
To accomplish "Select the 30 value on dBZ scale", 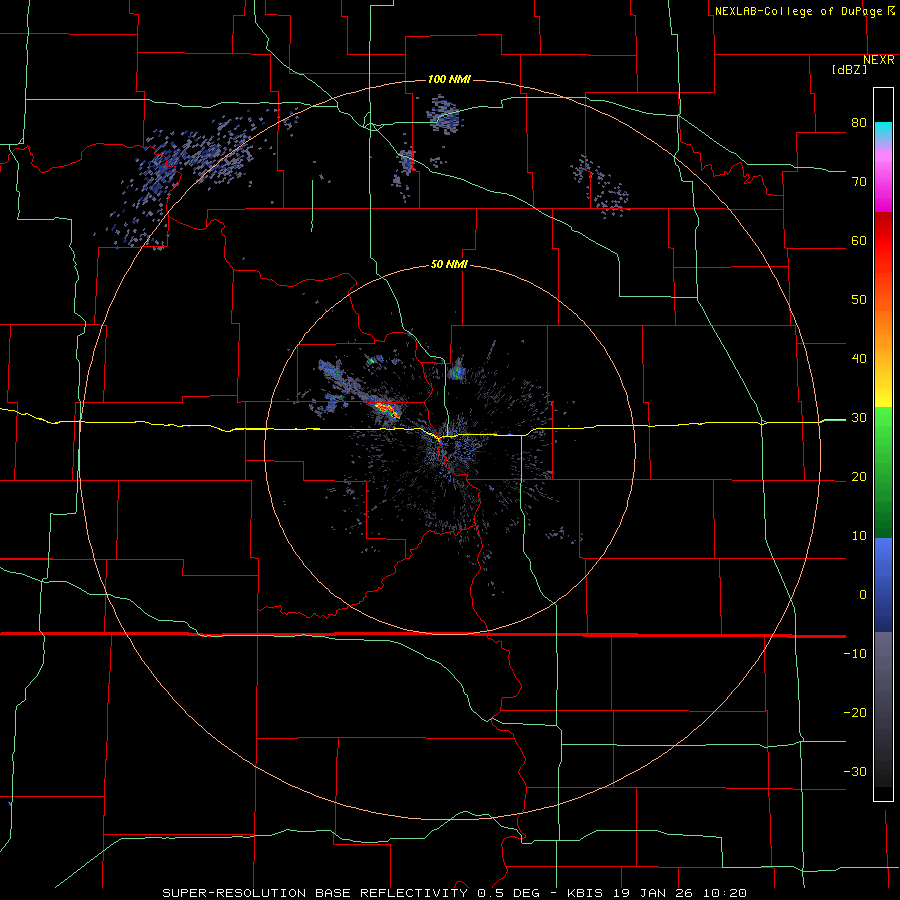I will (859, 418).
